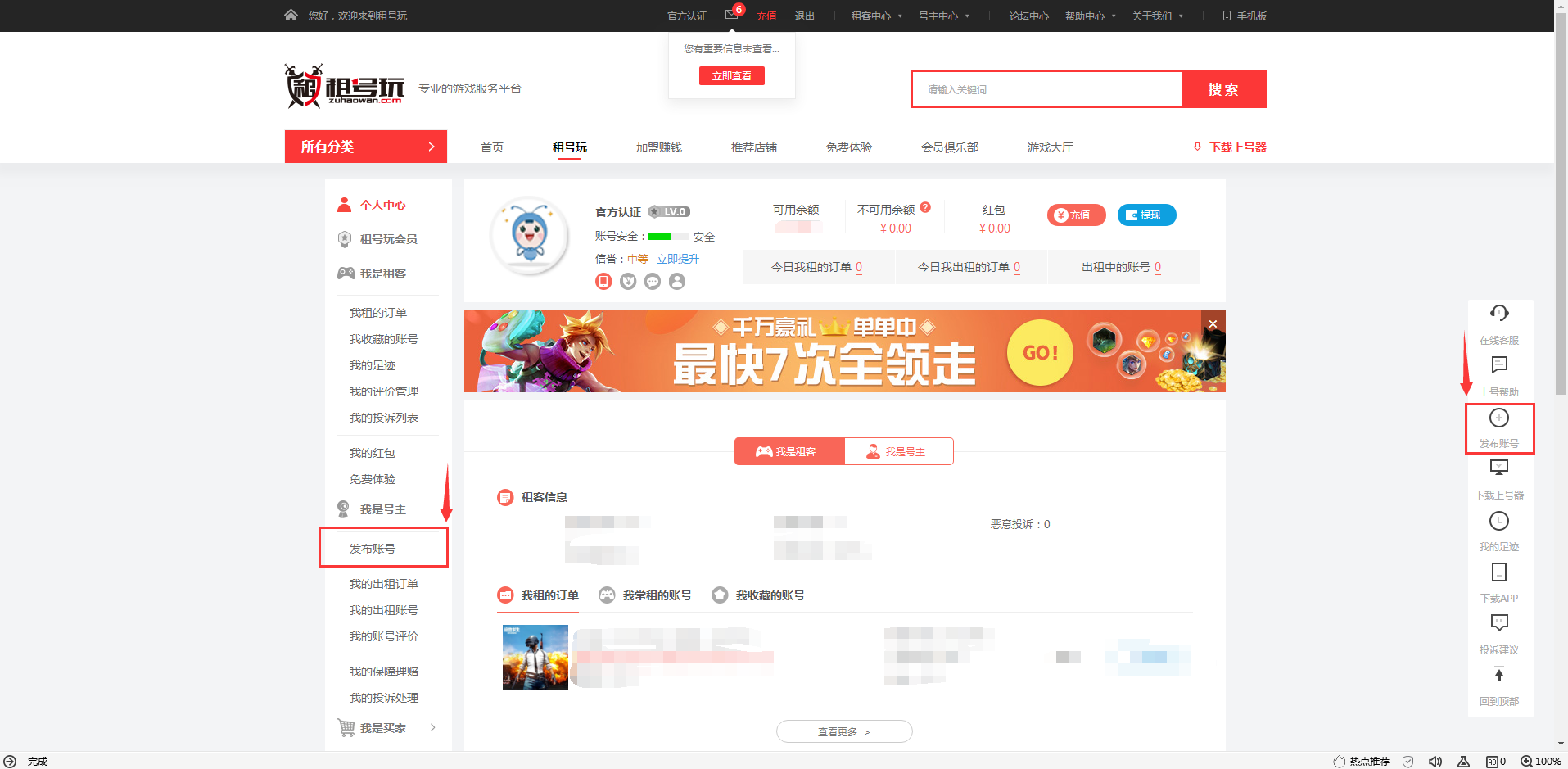This screenshot has height=769, width=1568.
Task: Click the red 搜索 search button
Action: (x=1224, y=89)
